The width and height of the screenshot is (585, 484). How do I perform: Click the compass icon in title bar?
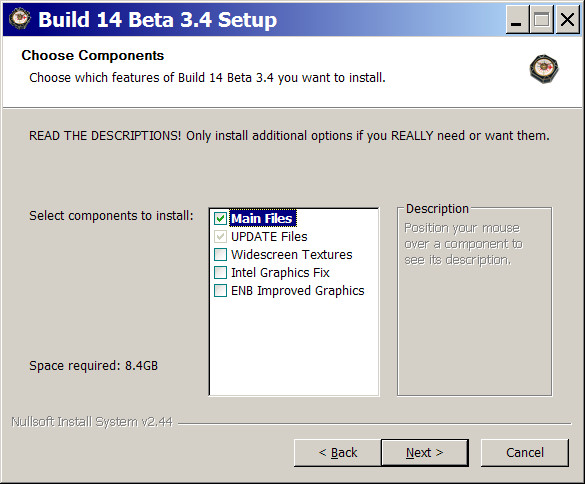tap(20, 19)
